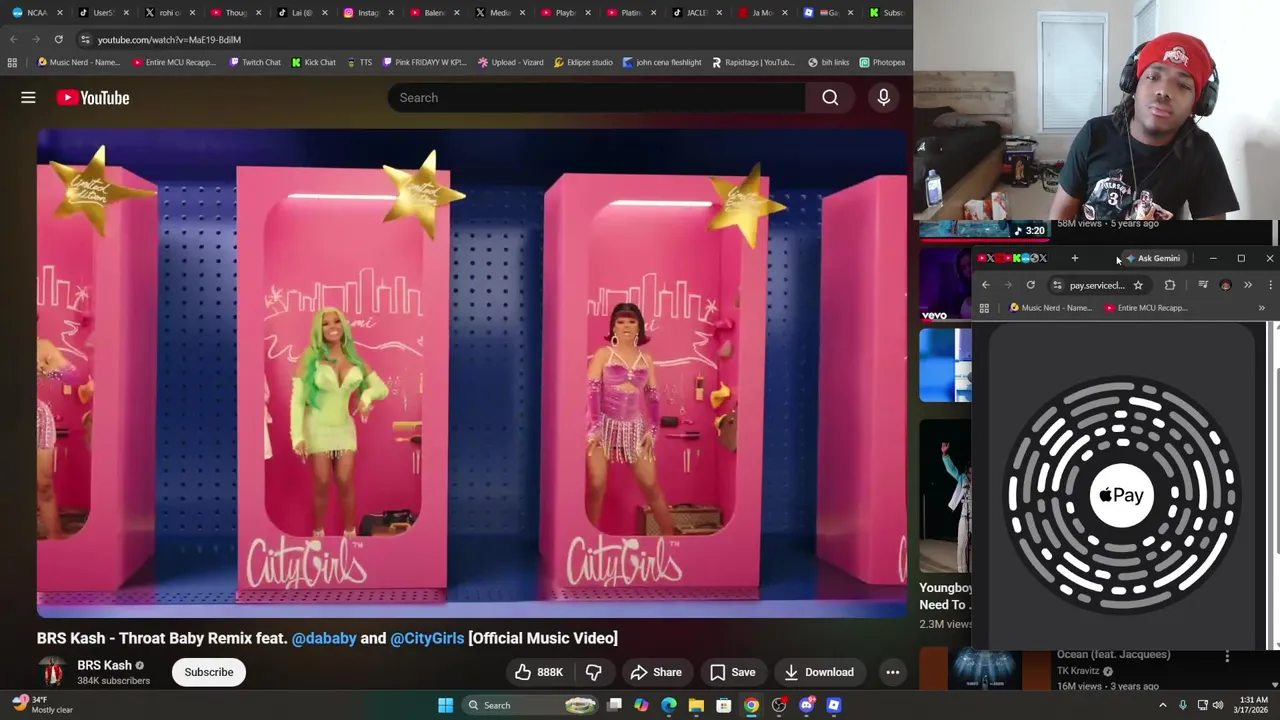Click the BRS Kash channel name

point(104,665)
